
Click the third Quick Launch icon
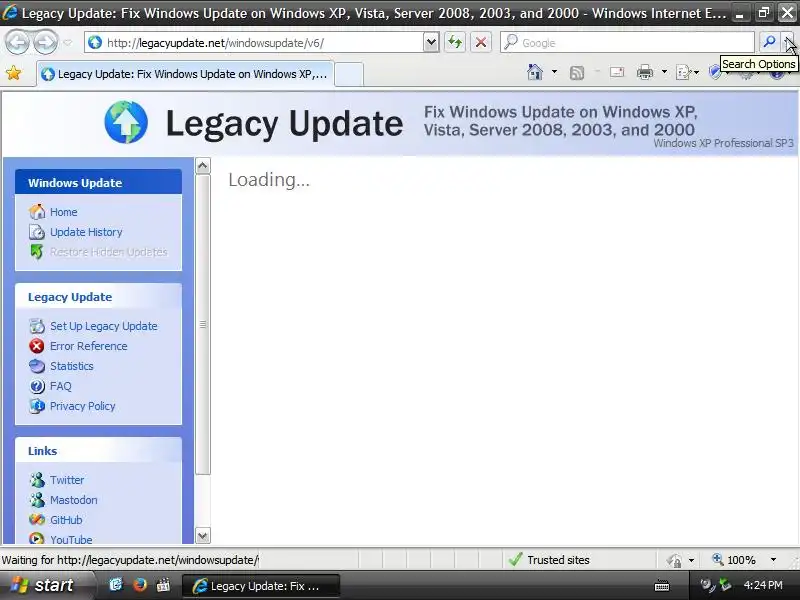click(x=163, y=585)
